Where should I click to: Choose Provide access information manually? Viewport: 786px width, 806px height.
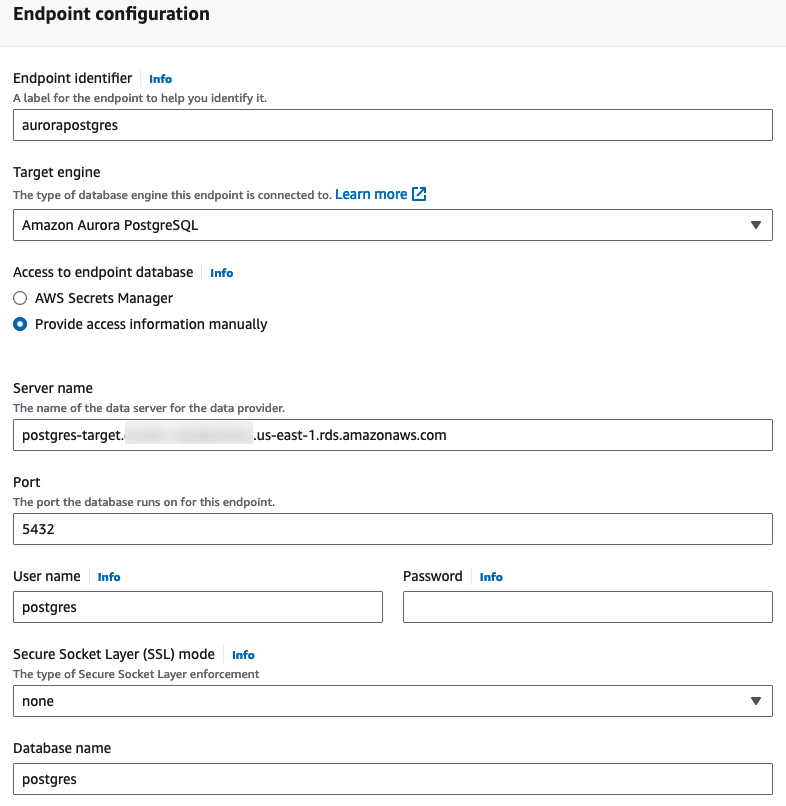point(20,324)
